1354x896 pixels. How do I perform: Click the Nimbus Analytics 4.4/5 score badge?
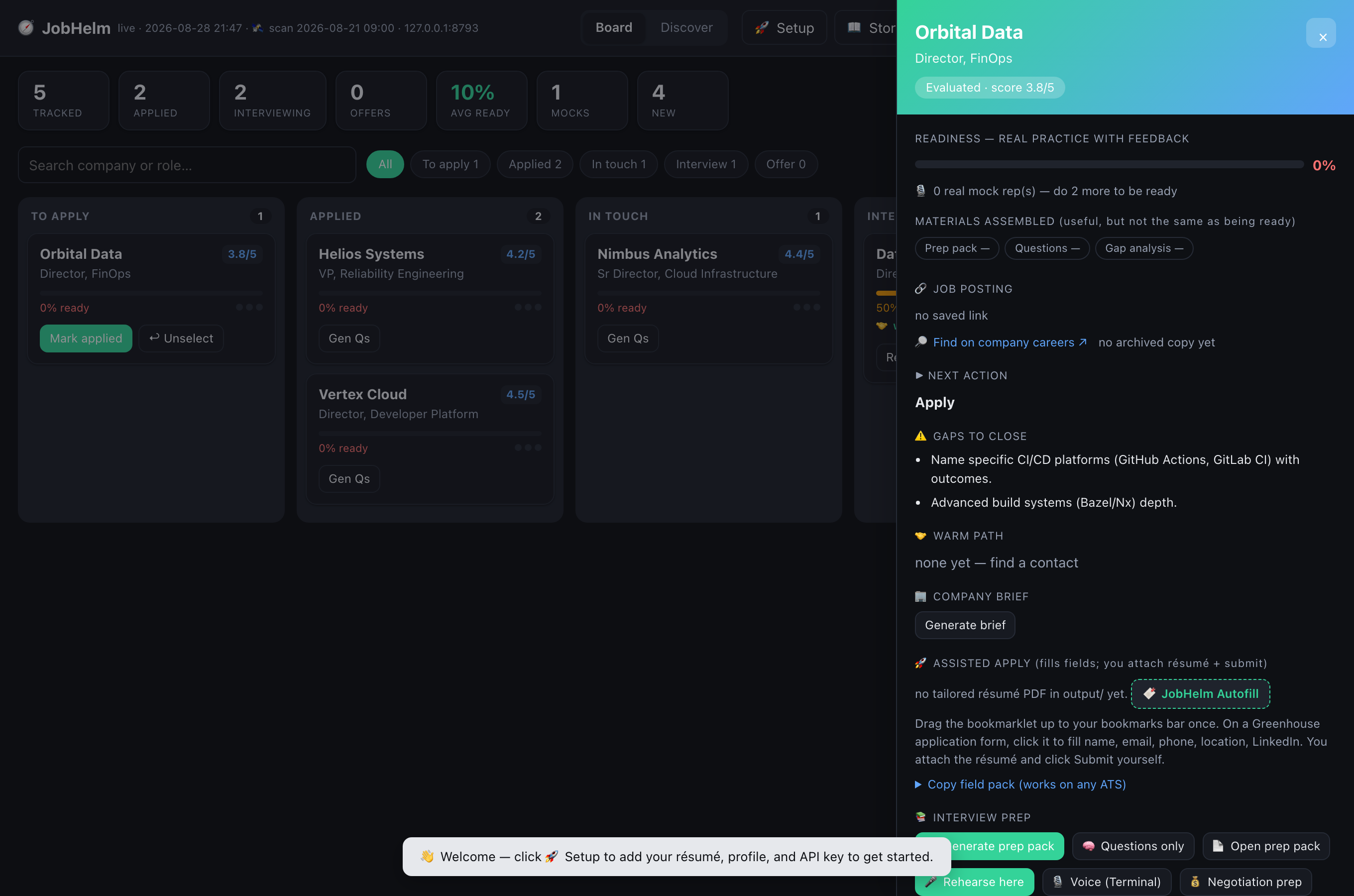799,254
